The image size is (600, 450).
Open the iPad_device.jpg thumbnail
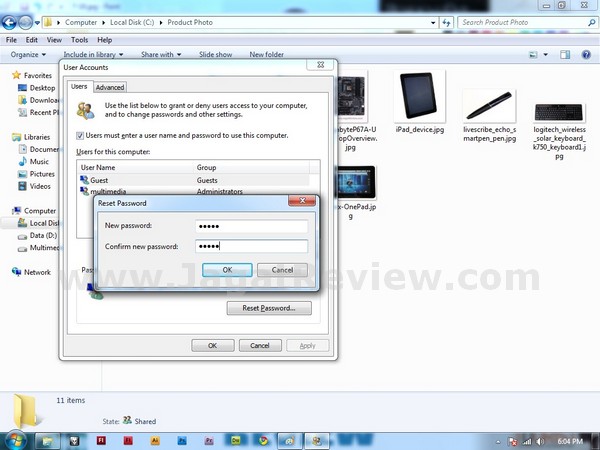coord(417,97)
